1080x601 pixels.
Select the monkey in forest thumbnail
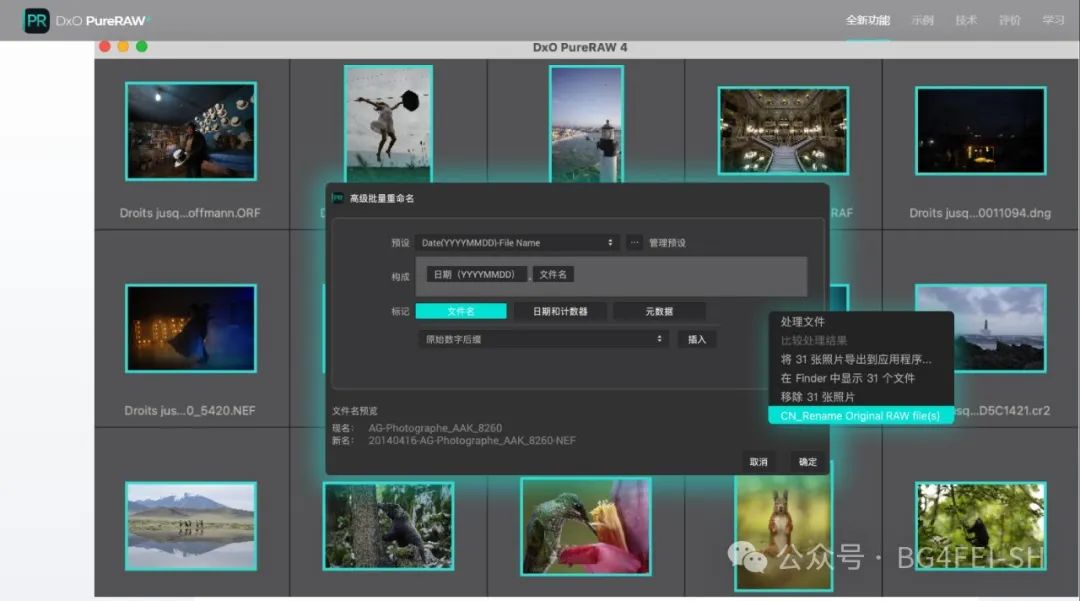pos(981,526)
